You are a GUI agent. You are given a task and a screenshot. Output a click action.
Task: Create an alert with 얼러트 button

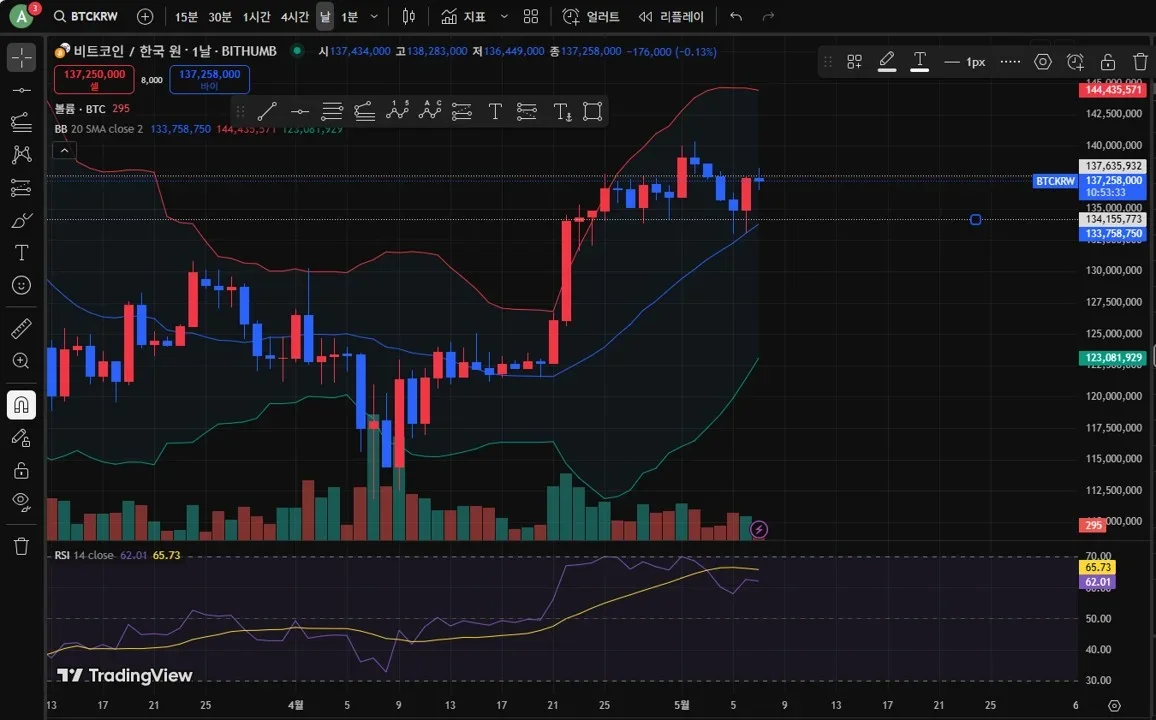click(591, 16)
